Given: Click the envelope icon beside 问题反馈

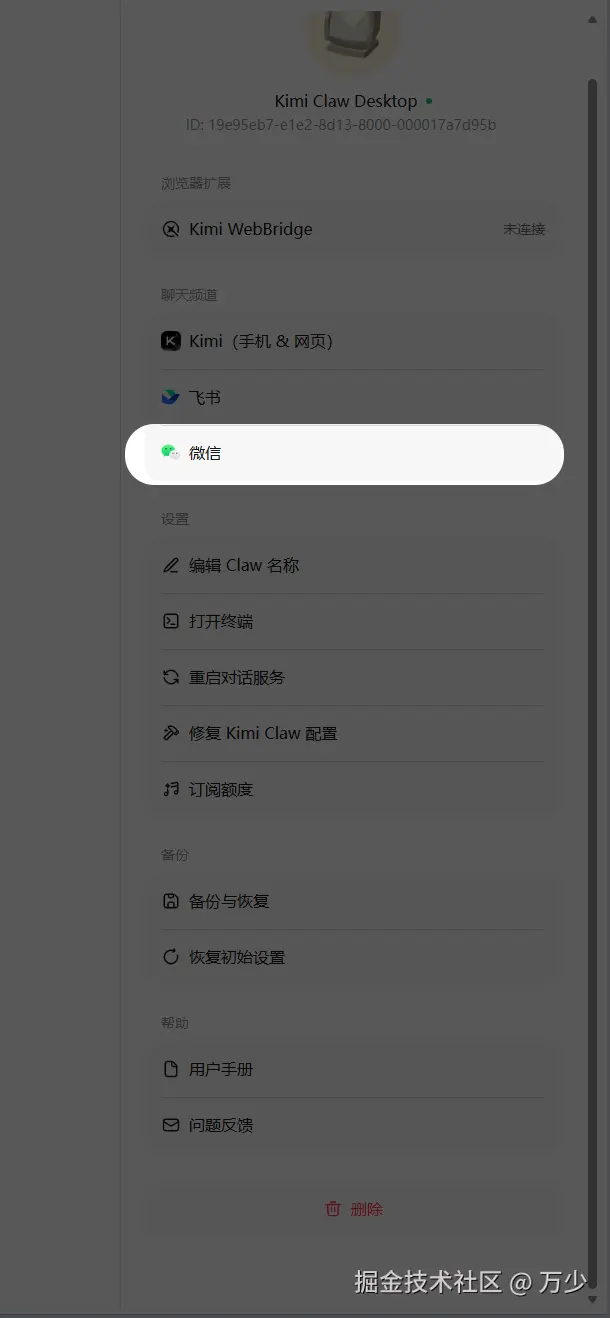Looking at the screenshot, I should point(171,1125).
